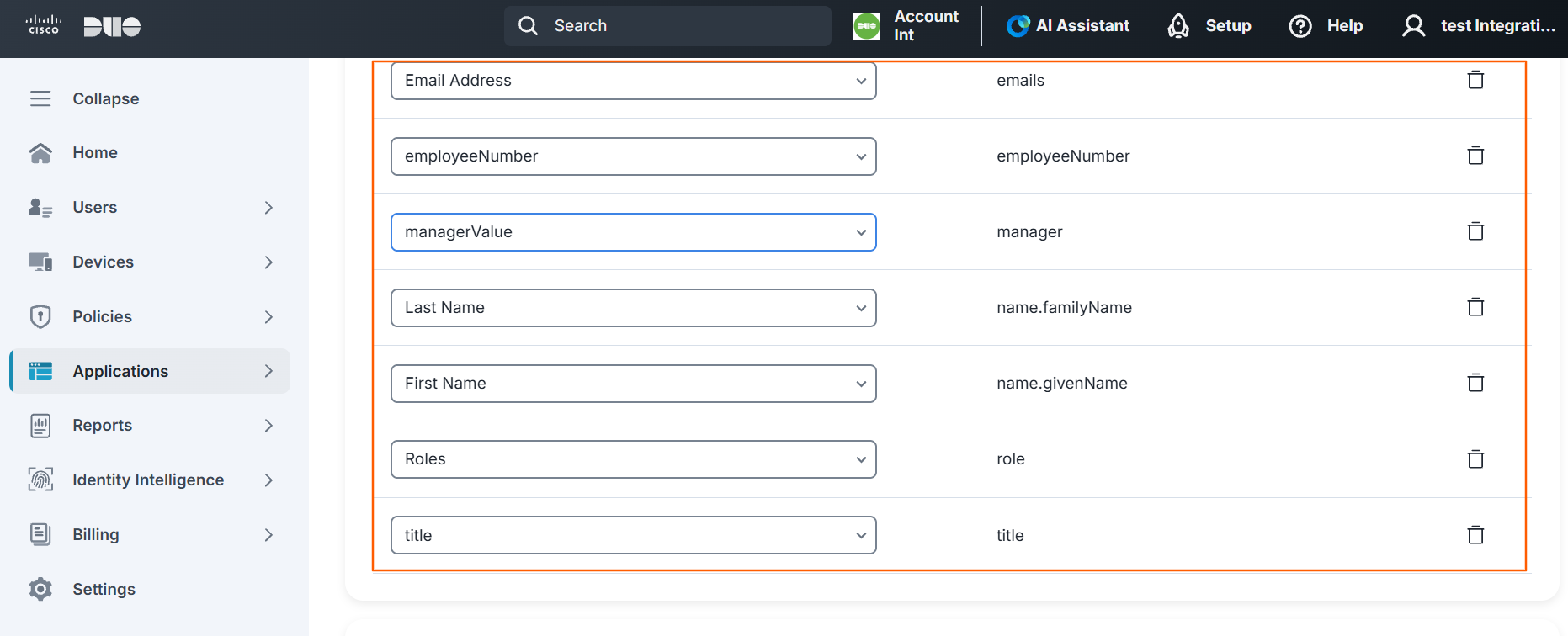The width and height of the screenshot is (1568, 636).
Task: Open the Applications menu item
Action: click(x=150, y=371)
